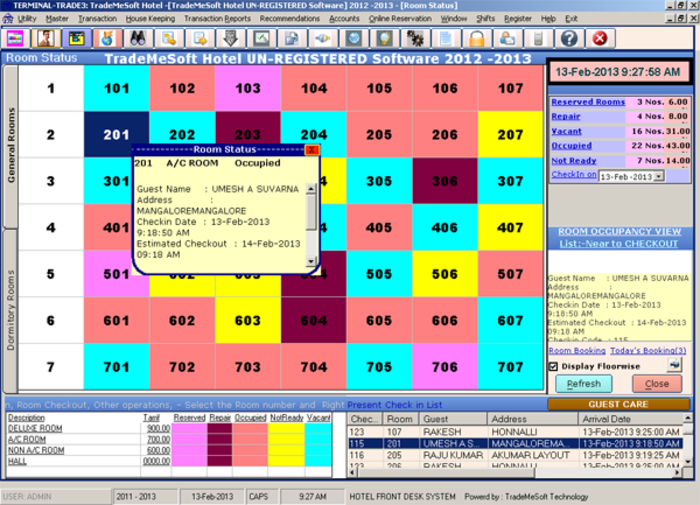
Task: Open the Transaction Reports menu
Action: (217, 18)
